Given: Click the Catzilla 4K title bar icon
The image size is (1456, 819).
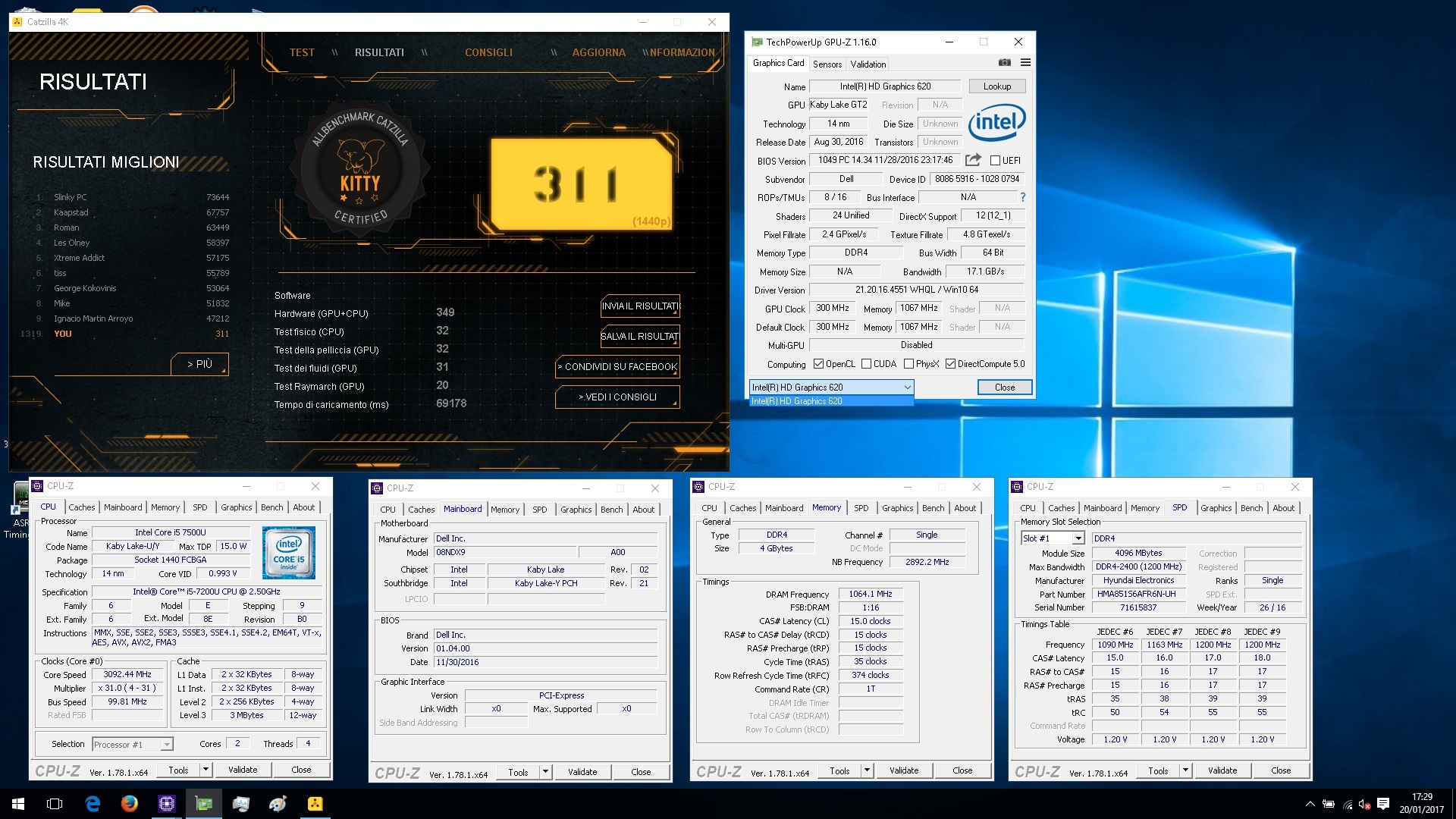Looking at the screenshot, I should pyautogui.click(x=17, y=22).
